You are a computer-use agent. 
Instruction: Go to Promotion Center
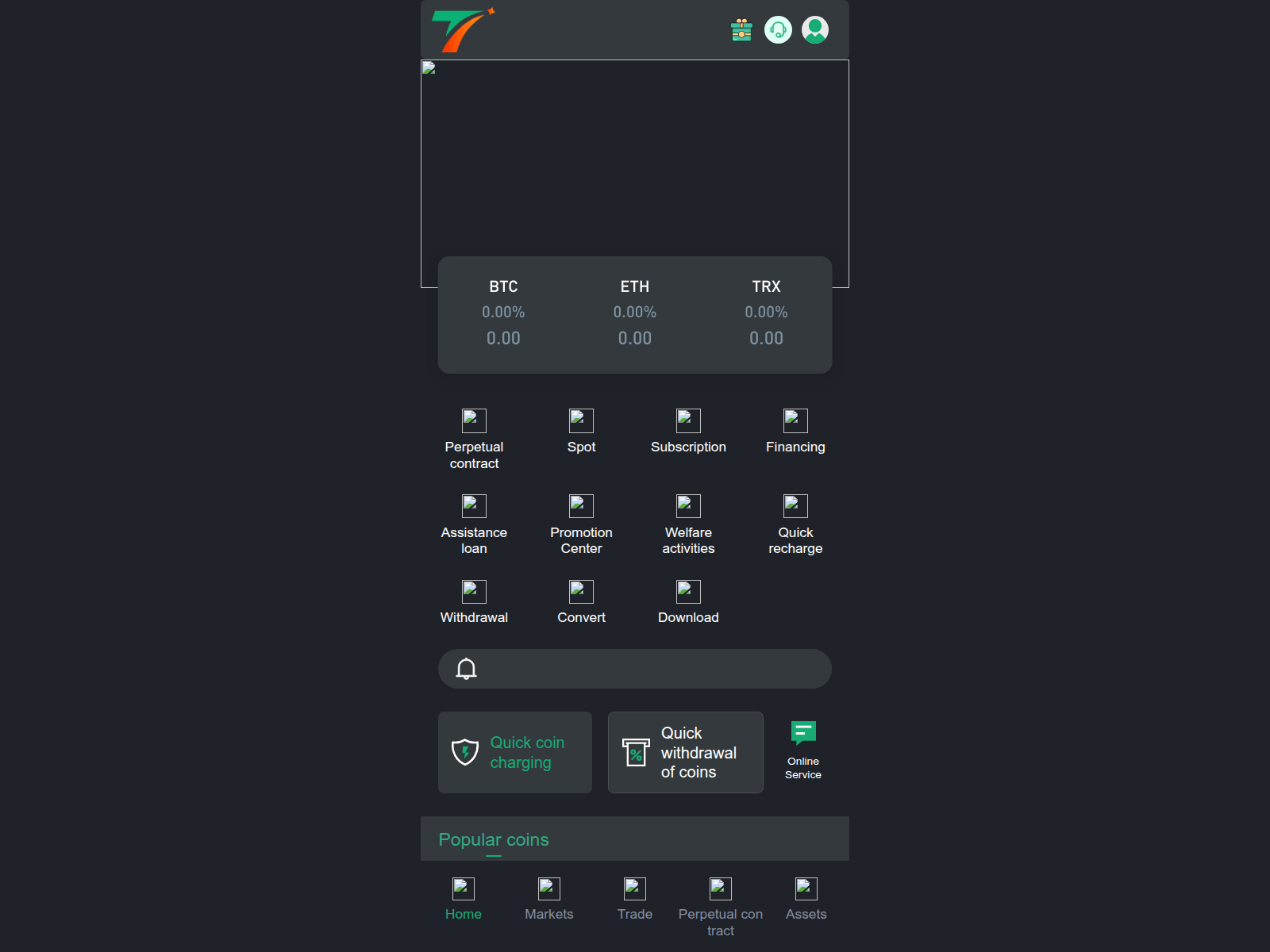pos(581,524)
